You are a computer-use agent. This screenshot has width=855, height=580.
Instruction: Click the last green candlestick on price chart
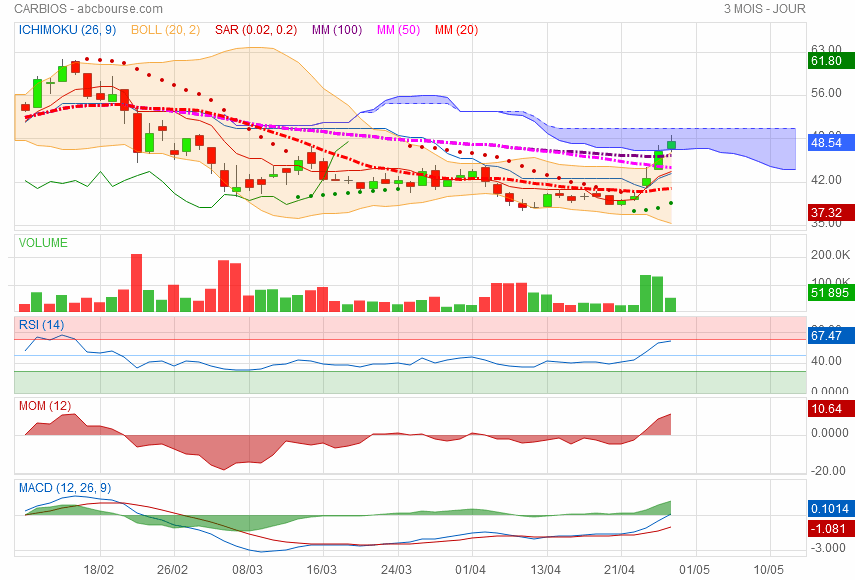click(x=671, y=144)
